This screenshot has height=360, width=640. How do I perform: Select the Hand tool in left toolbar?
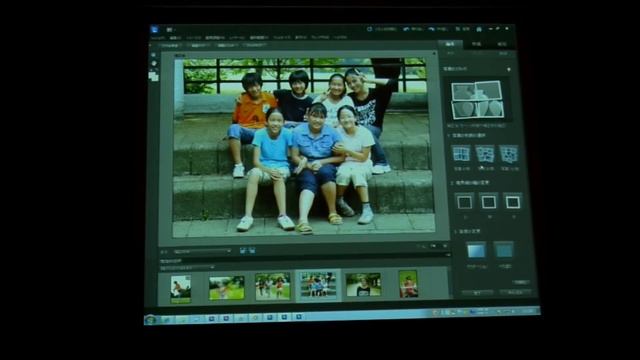154,63
